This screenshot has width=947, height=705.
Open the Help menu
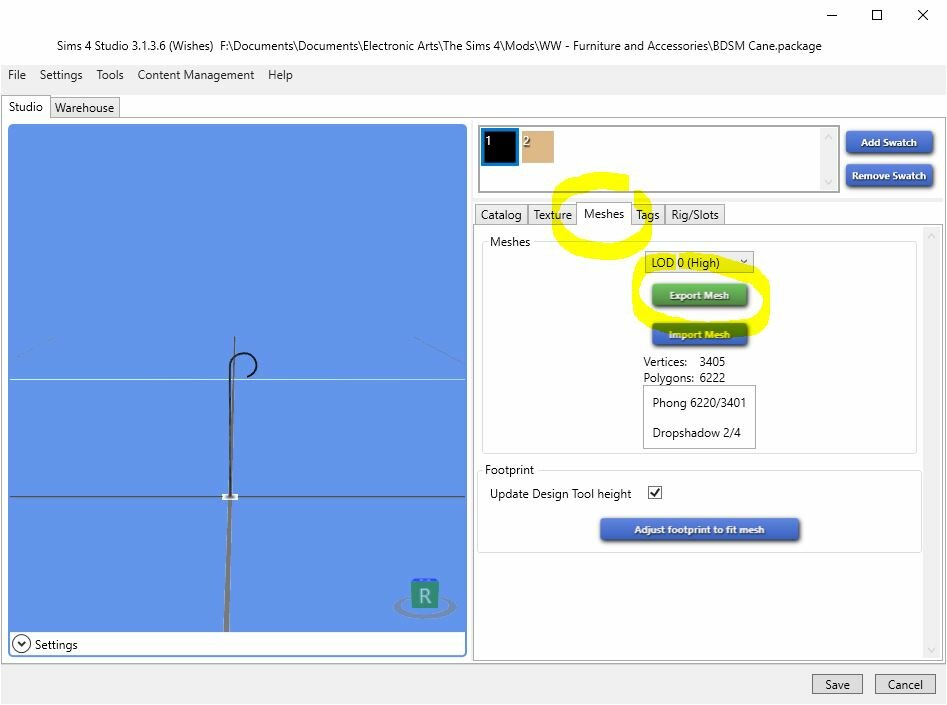point(280,75)
